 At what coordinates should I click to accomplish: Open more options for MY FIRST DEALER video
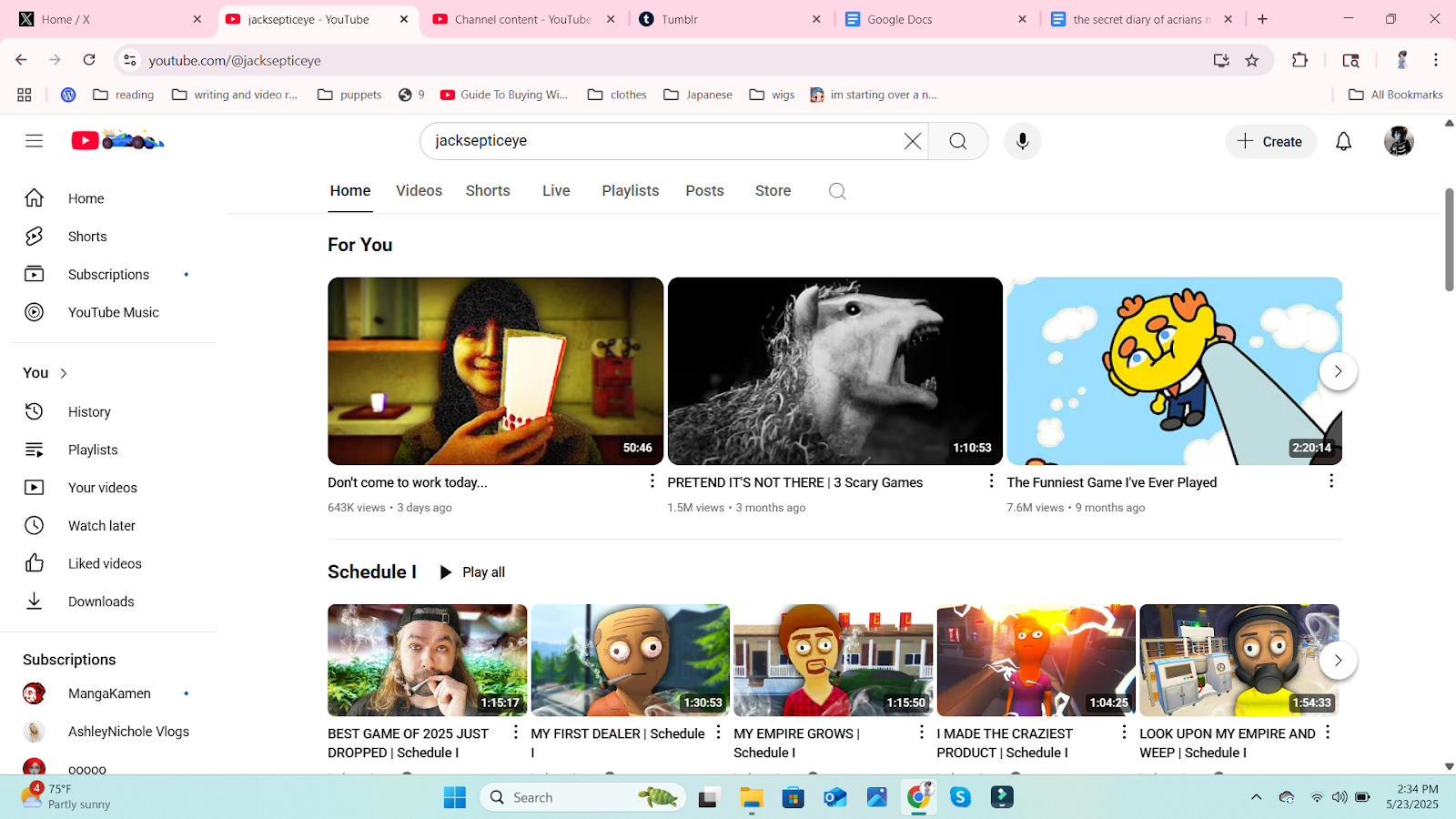718,732
